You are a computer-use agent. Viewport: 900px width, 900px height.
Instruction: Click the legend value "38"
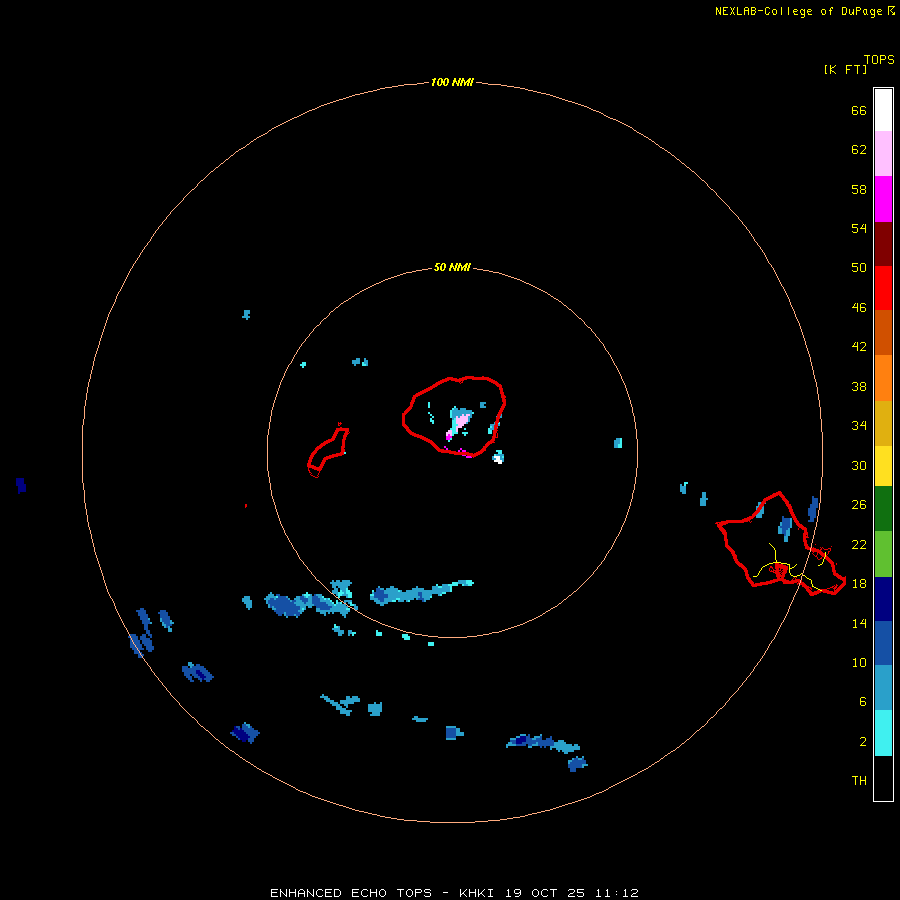coord(859,386)
